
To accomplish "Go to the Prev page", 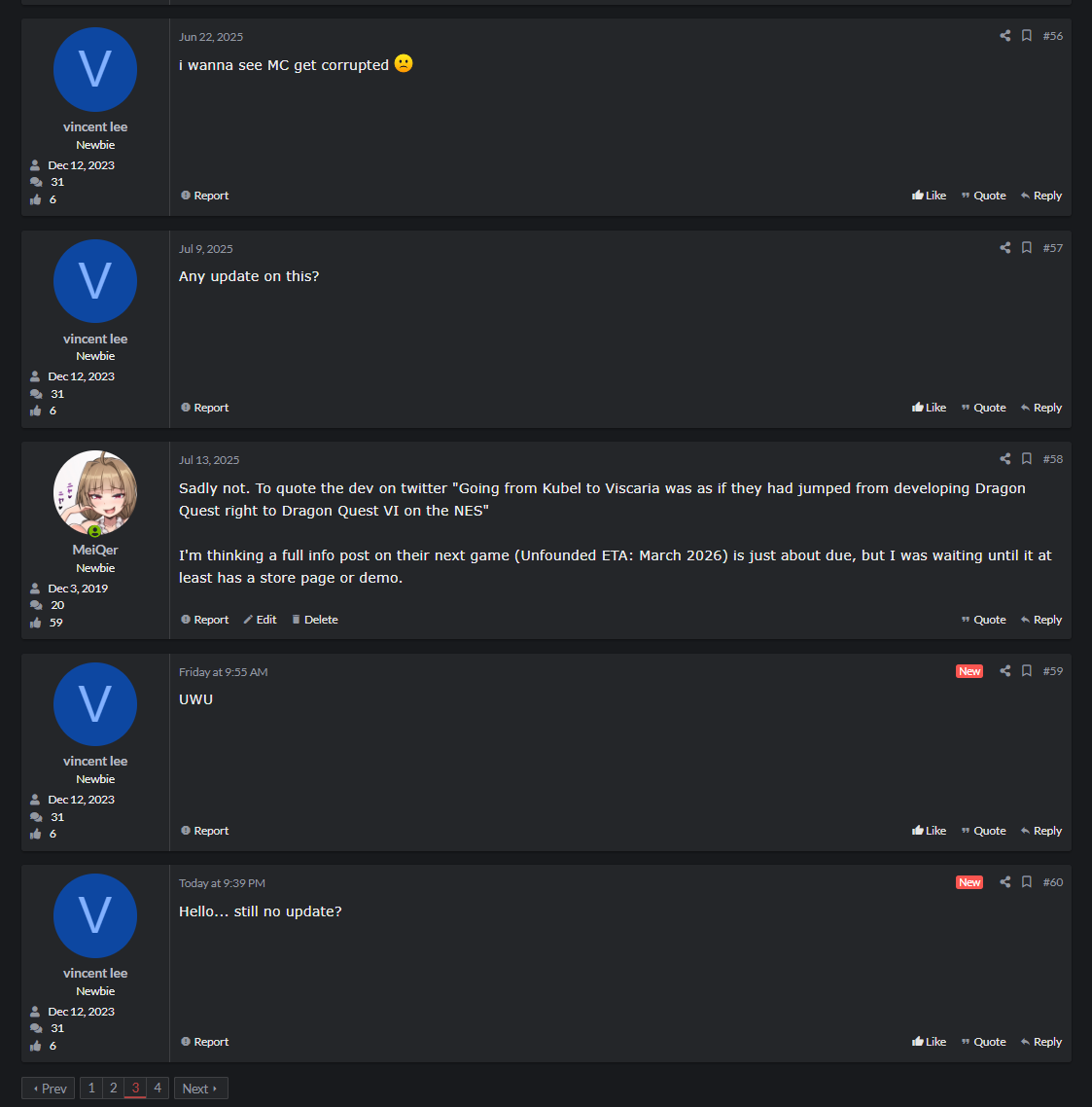I will tap(48, 1088).
